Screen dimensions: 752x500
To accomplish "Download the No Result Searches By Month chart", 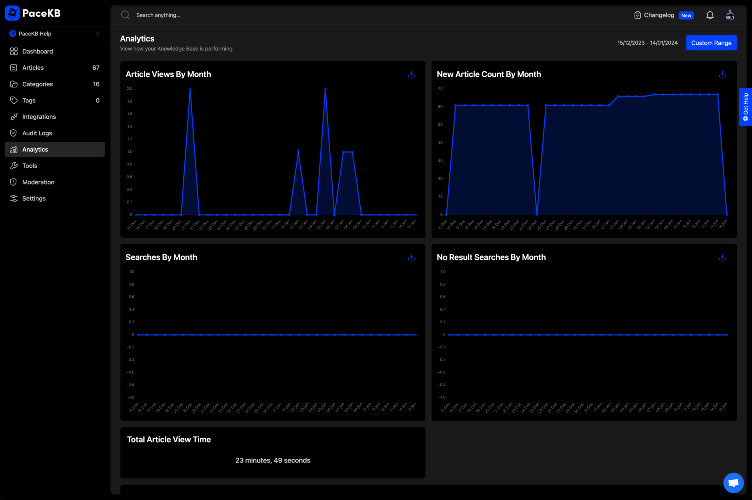I will 722,257.
